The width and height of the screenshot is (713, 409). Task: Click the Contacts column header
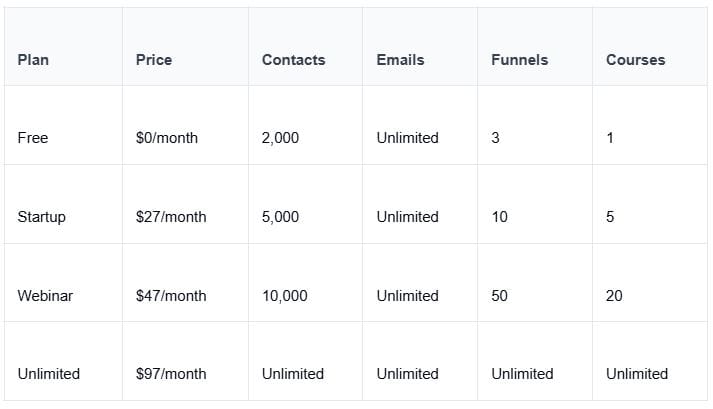click(x=293, y=60)
